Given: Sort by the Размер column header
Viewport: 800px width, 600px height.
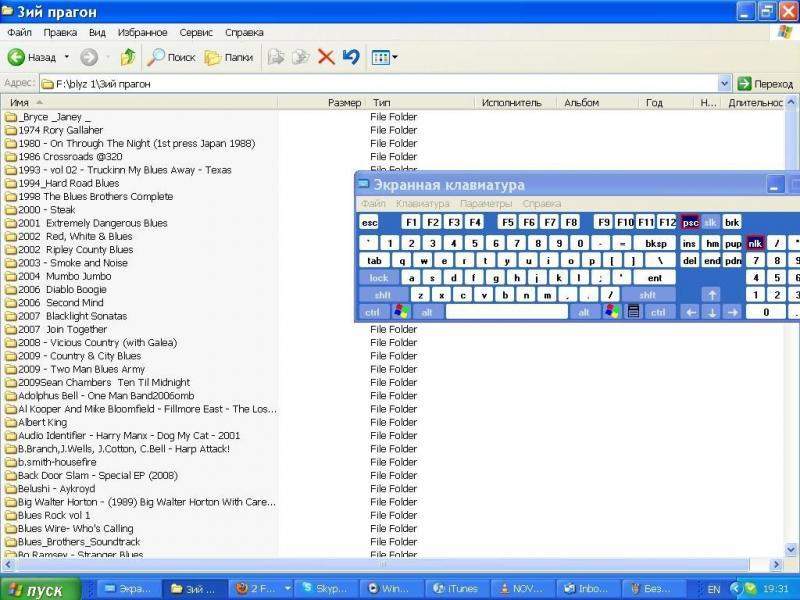Looking at the screenshot, I should (322, 103).
